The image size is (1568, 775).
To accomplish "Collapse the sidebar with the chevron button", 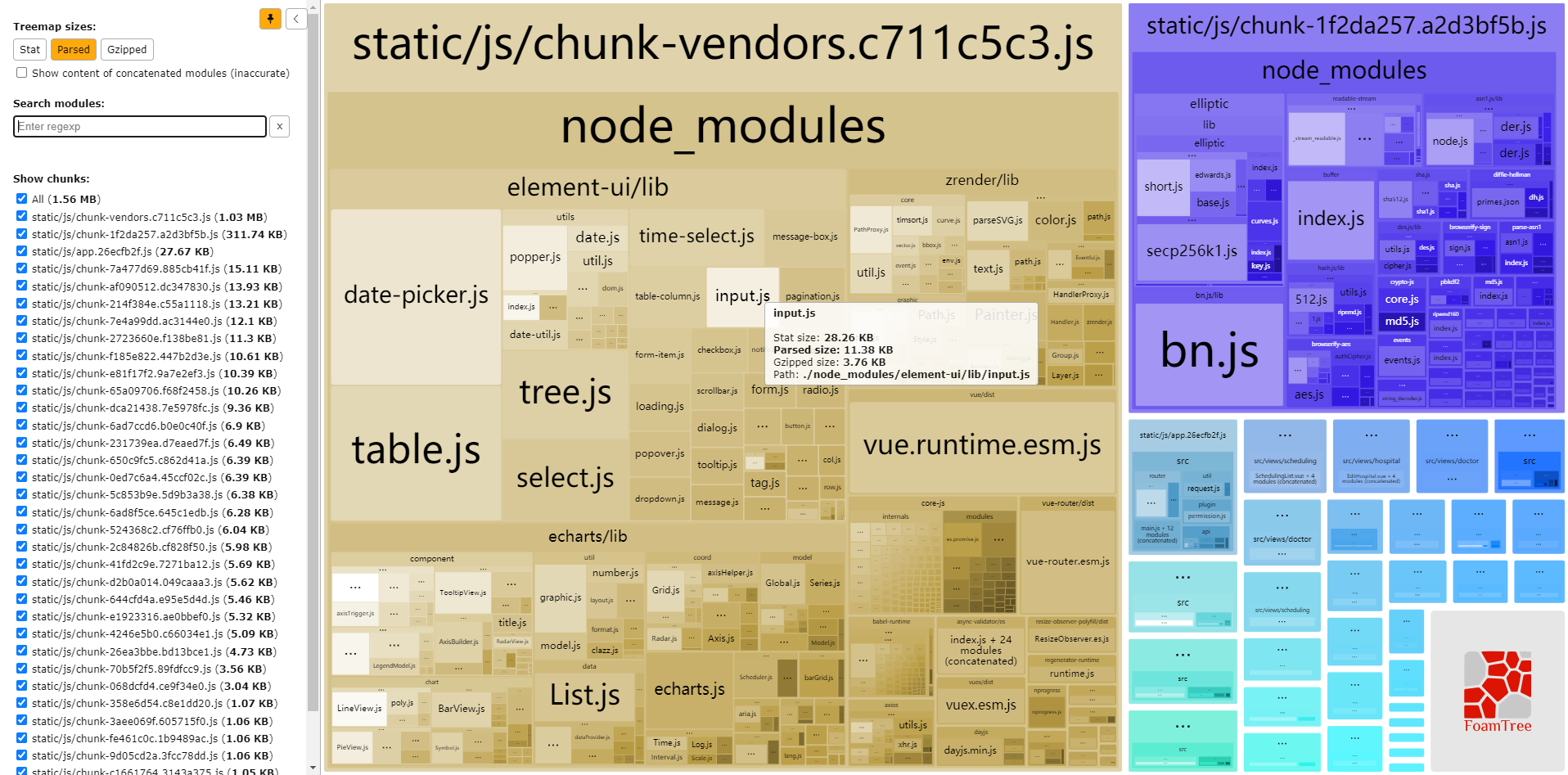I will 296,19.
